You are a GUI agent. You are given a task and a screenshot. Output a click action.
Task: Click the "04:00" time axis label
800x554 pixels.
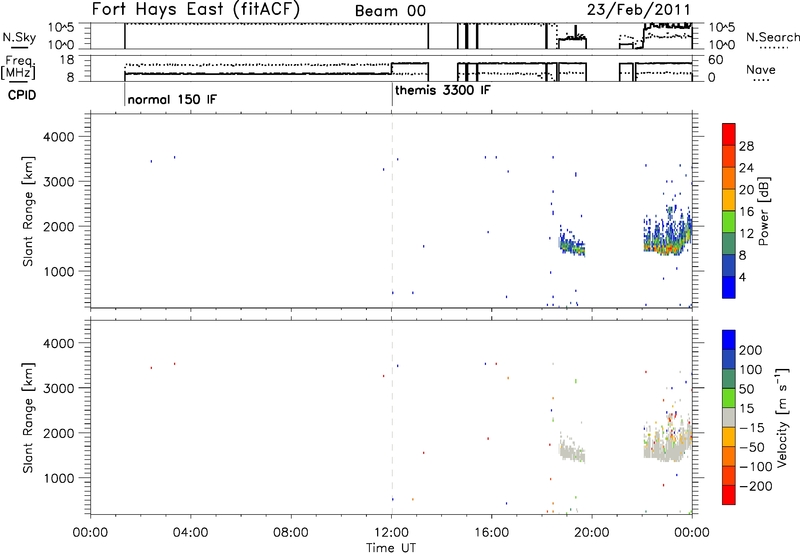(190, 533)
